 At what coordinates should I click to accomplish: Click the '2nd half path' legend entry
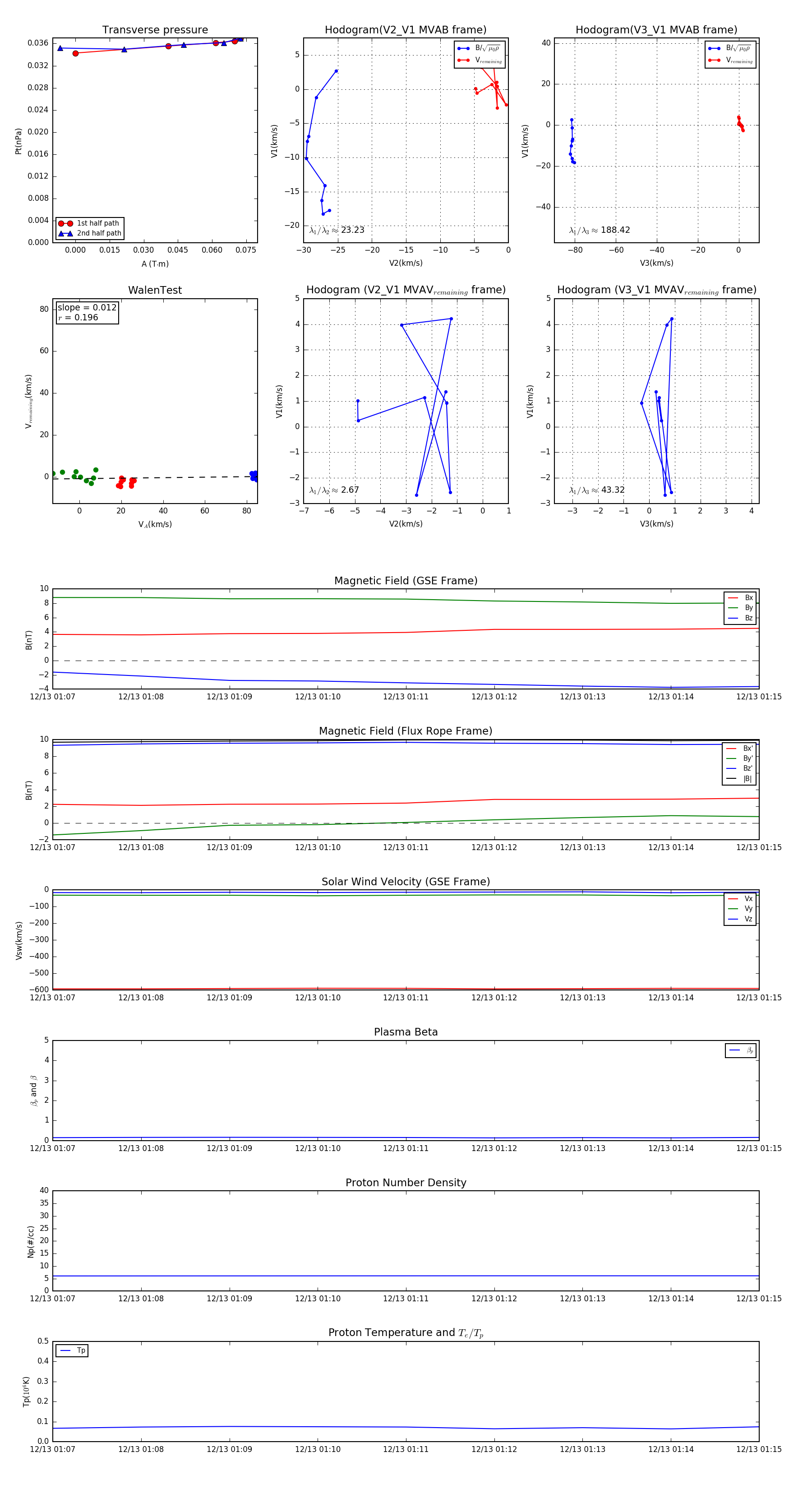point(90,234)
